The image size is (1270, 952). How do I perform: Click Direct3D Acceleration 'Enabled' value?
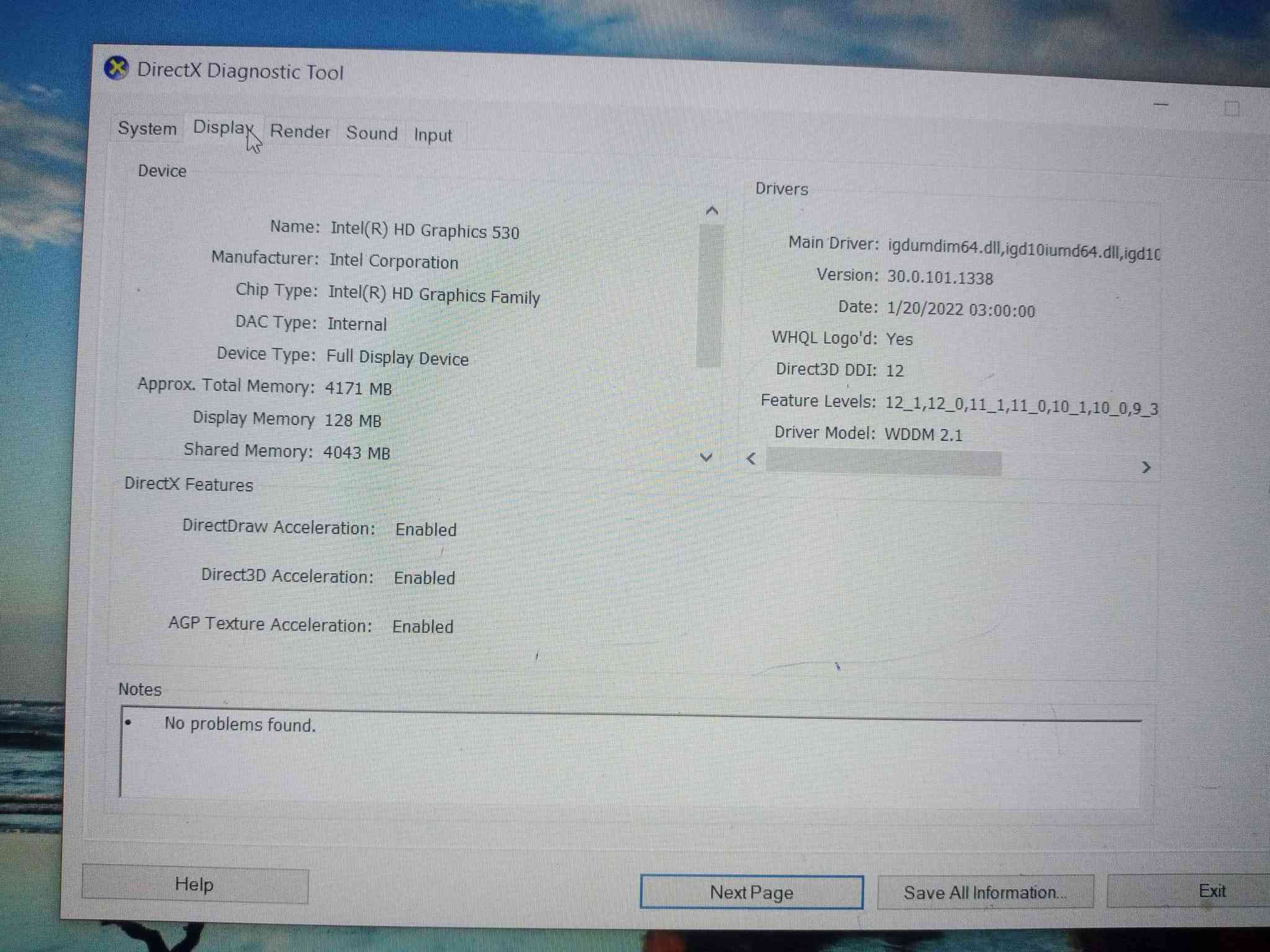424,578
